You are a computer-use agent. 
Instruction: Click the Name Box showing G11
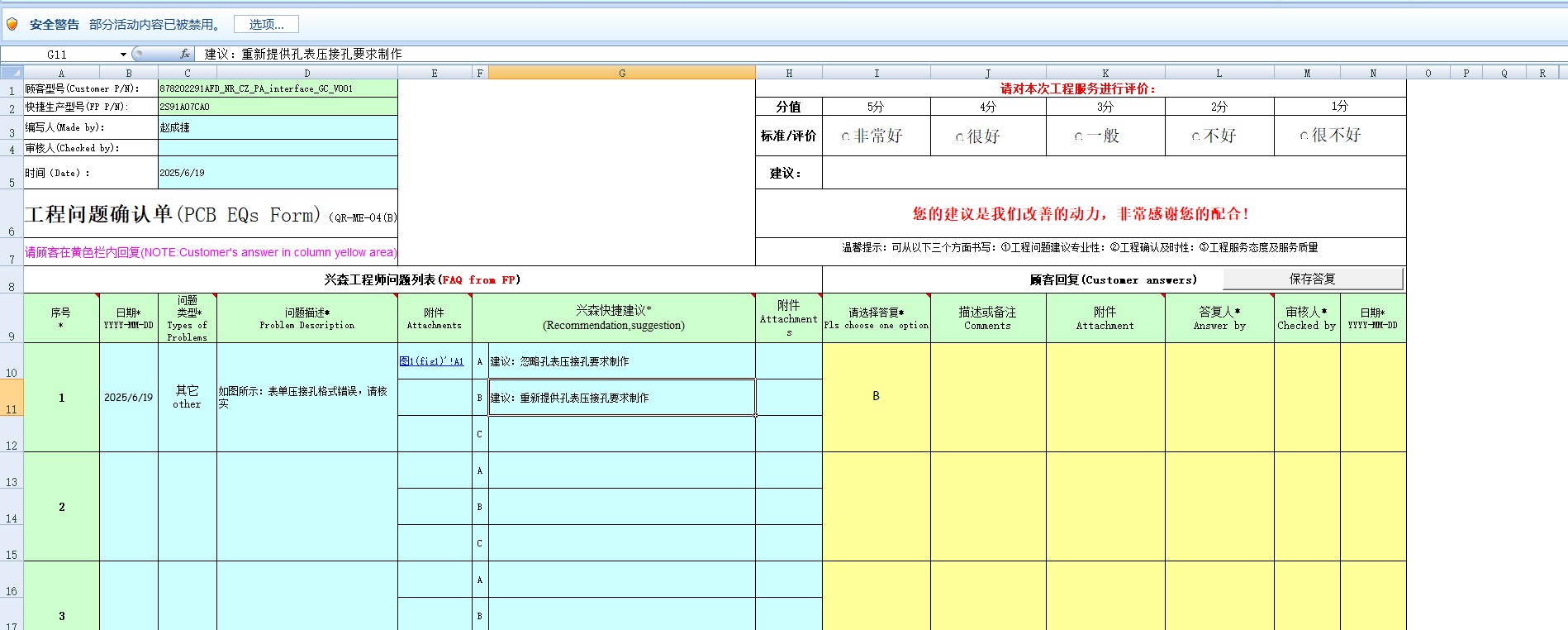(58, 55)
